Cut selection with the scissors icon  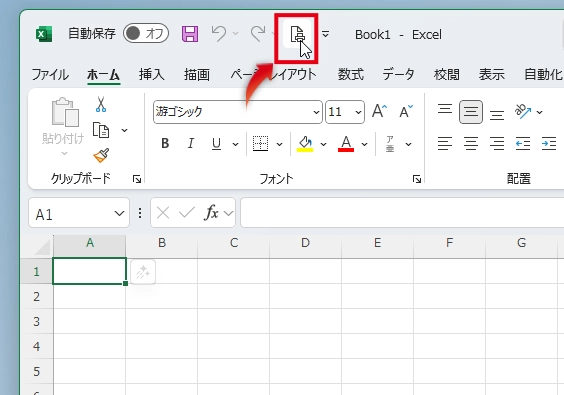tap(101, 104)
